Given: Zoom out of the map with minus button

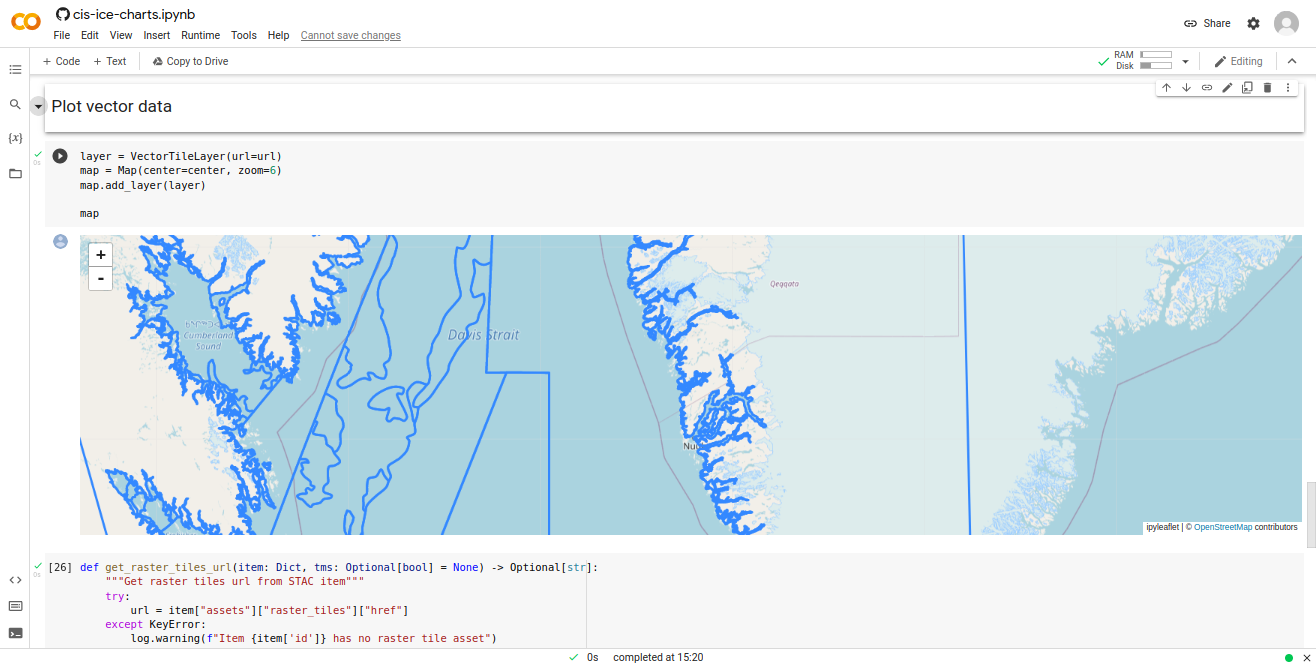Looking at the screenshot, I should pos(101,279).
